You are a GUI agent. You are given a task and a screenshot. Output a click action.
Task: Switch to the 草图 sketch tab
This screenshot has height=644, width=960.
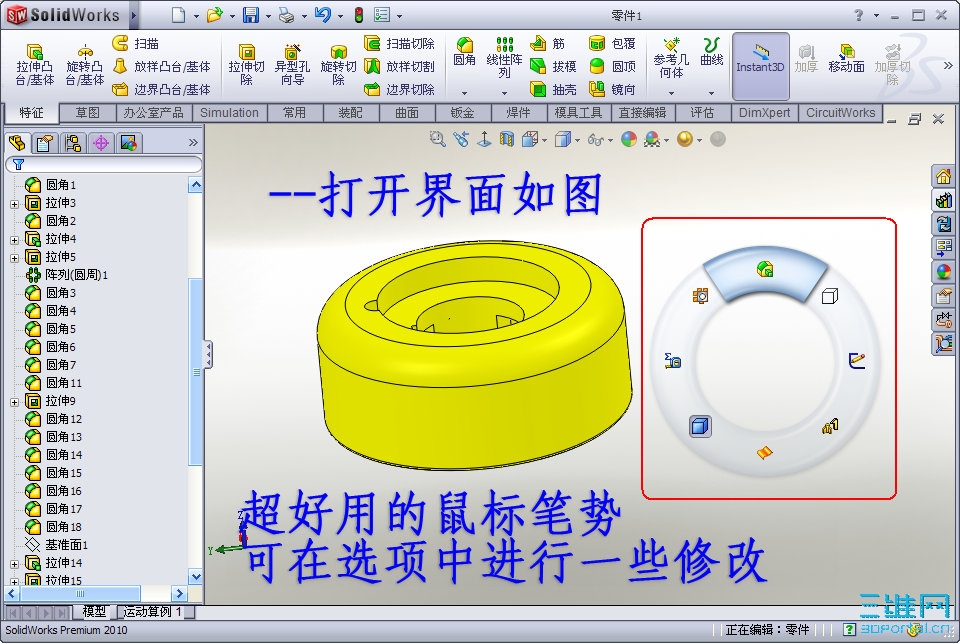(88, 113)
